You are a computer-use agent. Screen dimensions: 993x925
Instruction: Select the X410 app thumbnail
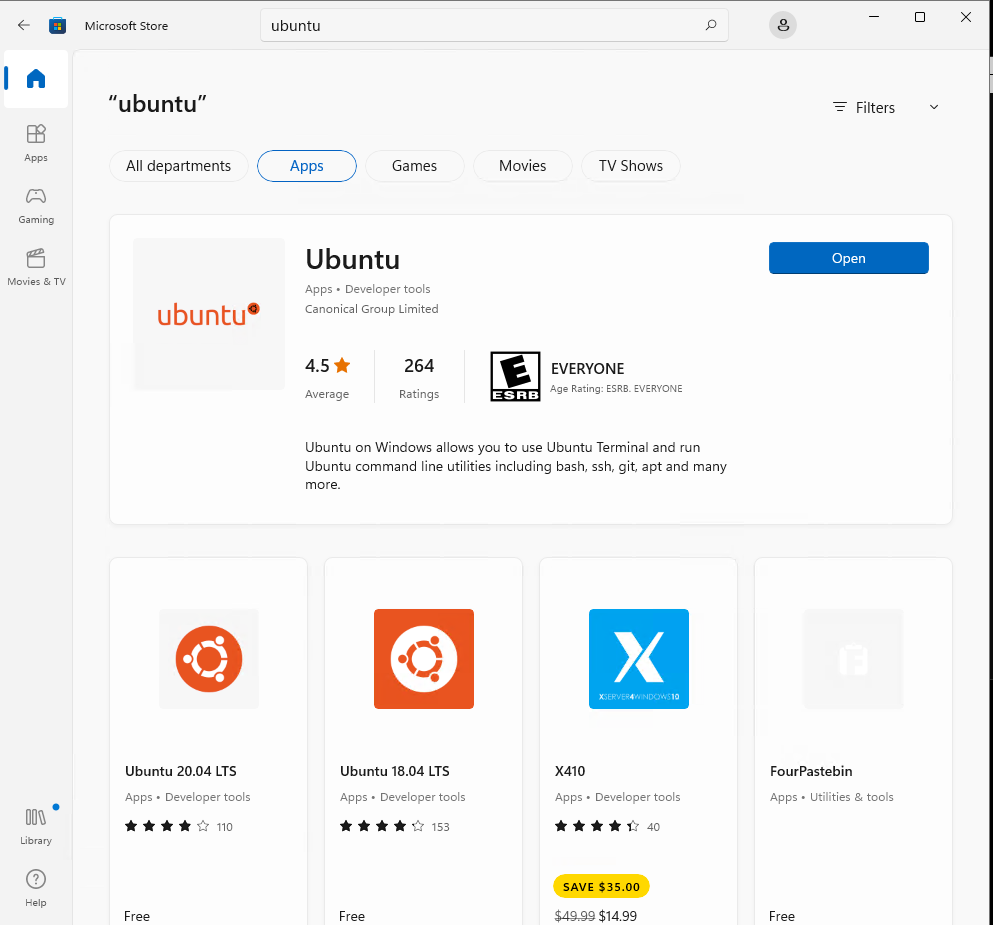tap(638, 659)
